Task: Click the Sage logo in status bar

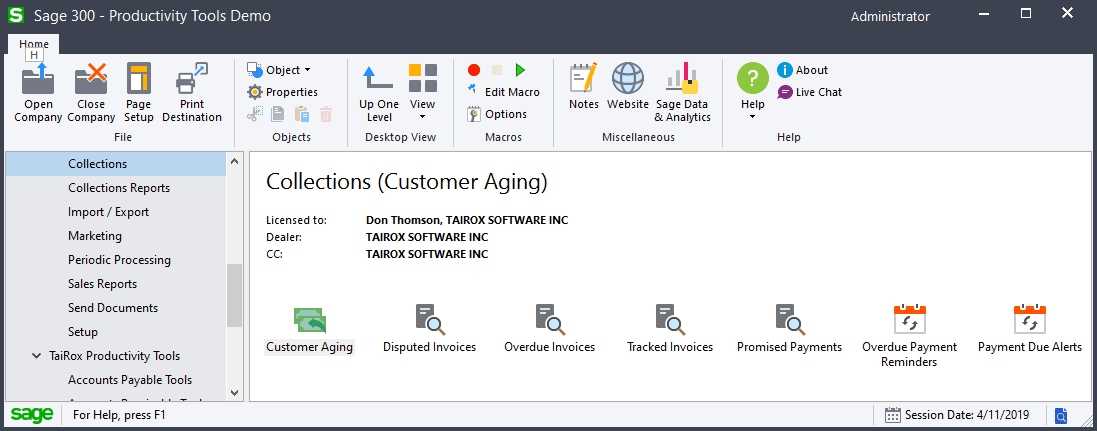Action: 31,414
